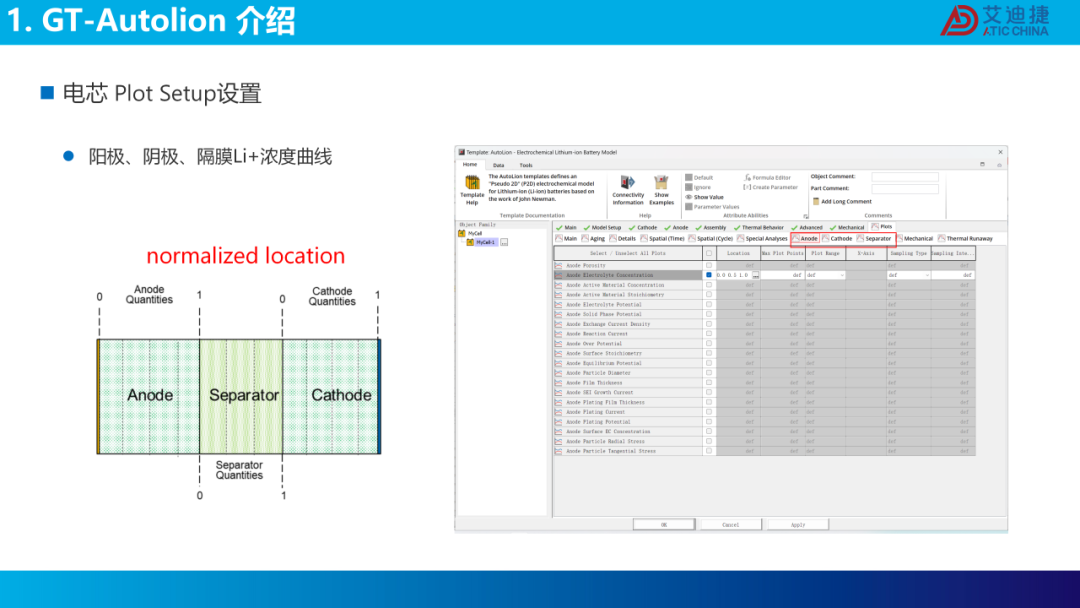Click plot icon beside Anode SEI Growth Current
This screenshot has height=608, width=1080.
click(x=559, y=392)
